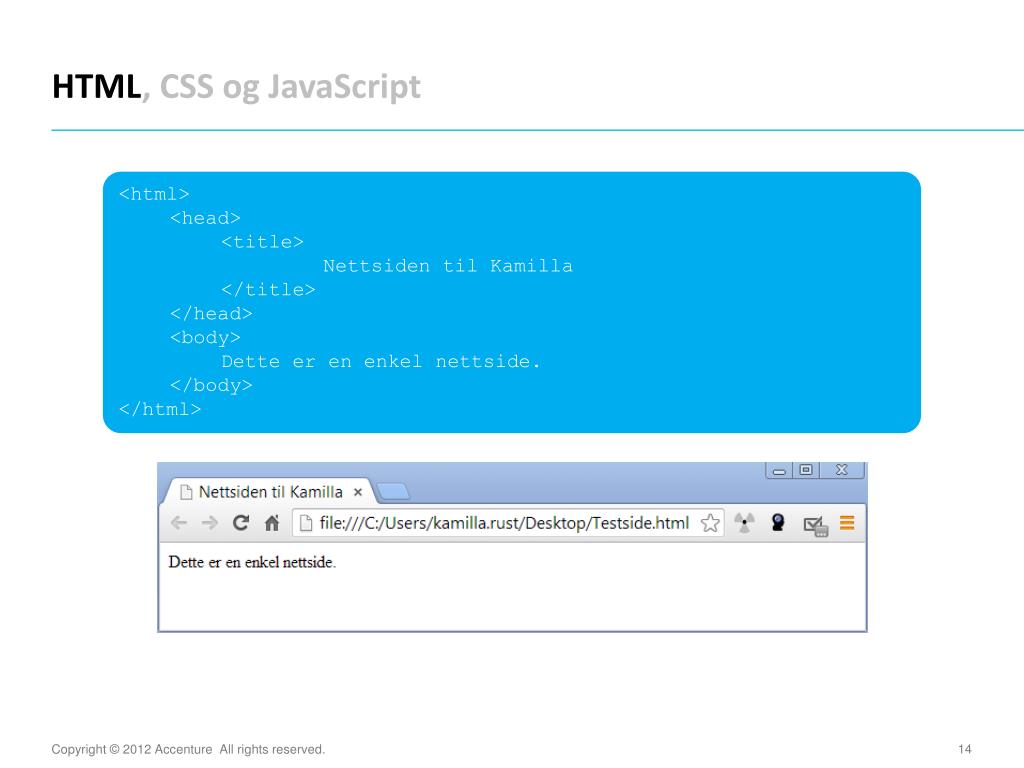Image resolution: width=1024 pixels, height=768 pixels.
Task: Click the closing </head> tag in code
Action: (x=211, y=313)
